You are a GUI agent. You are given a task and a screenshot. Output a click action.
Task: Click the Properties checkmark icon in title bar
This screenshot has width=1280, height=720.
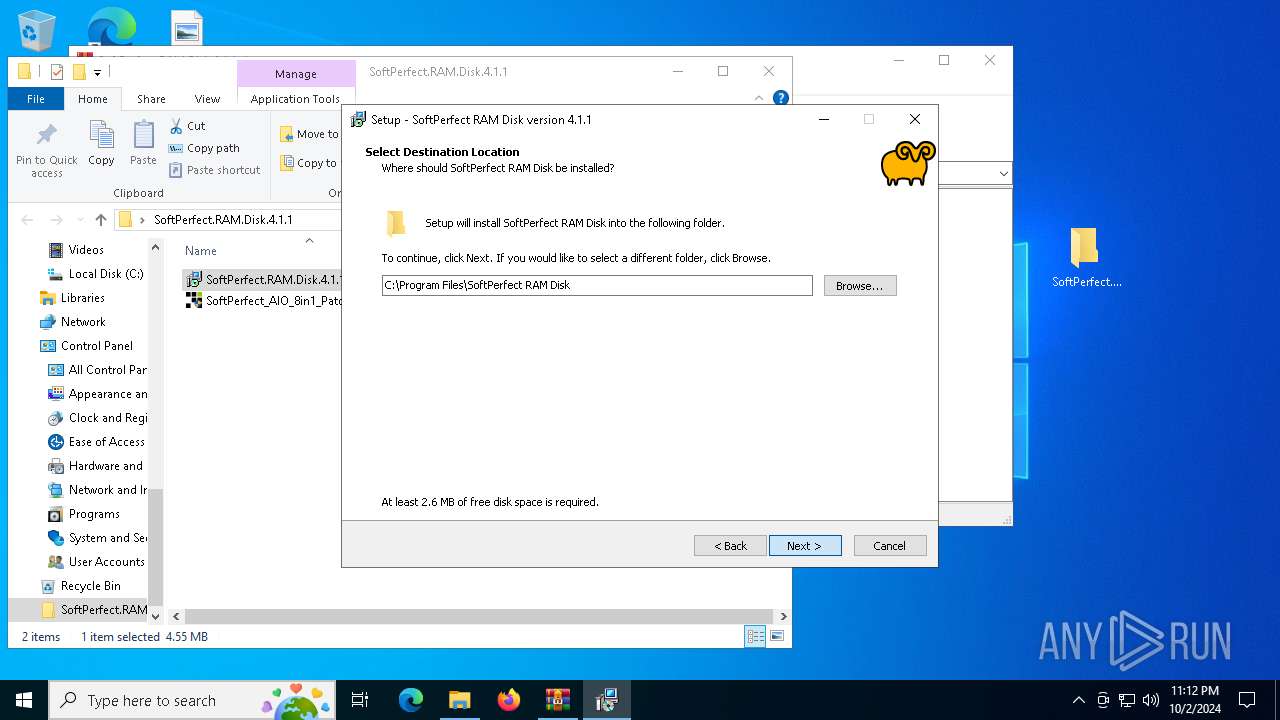point(56,72)
